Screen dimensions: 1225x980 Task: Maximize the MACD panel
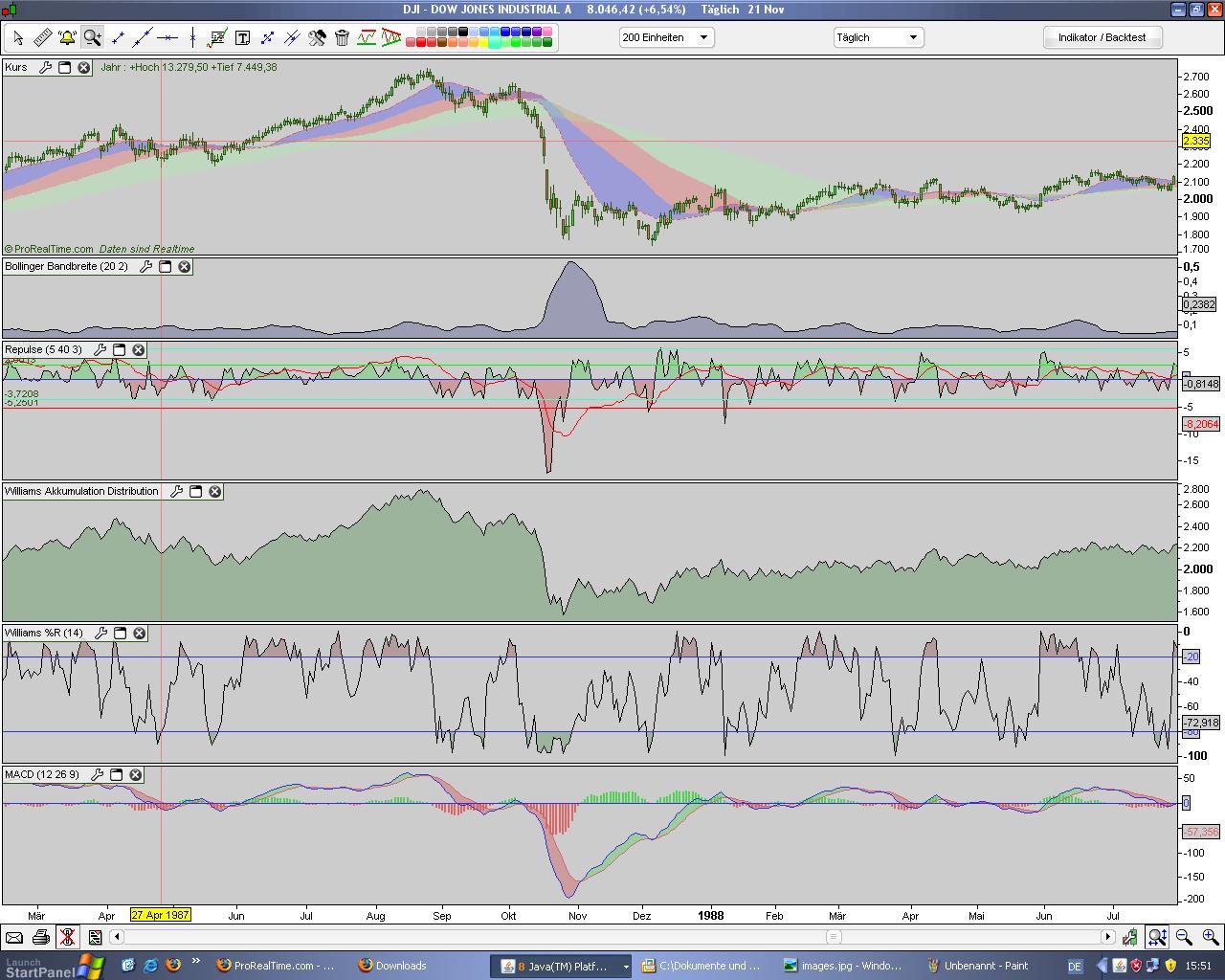(116, 774)
